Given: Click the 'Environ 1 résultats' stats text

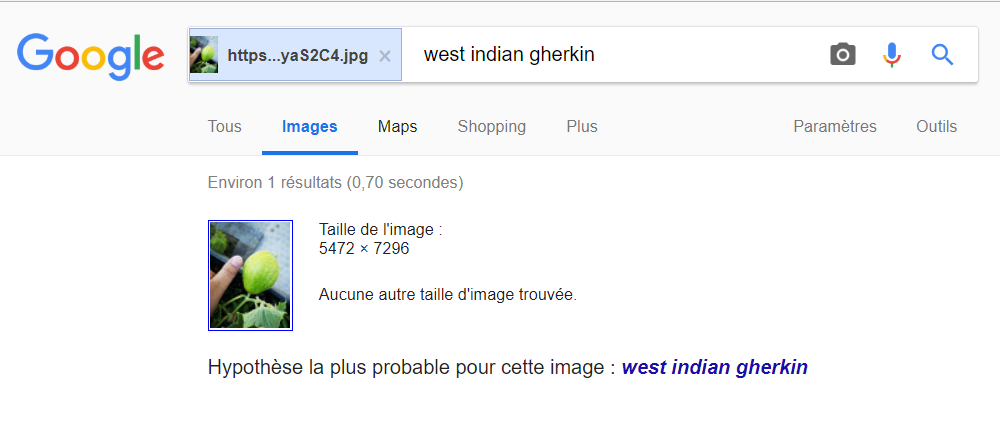Looking at the screenshot, I should pyautogui.click(x=335, y=183).
